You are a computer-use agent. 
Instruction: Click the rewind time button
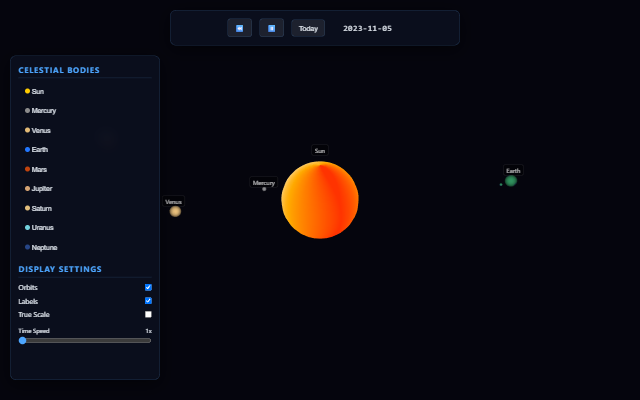[239, 28]
